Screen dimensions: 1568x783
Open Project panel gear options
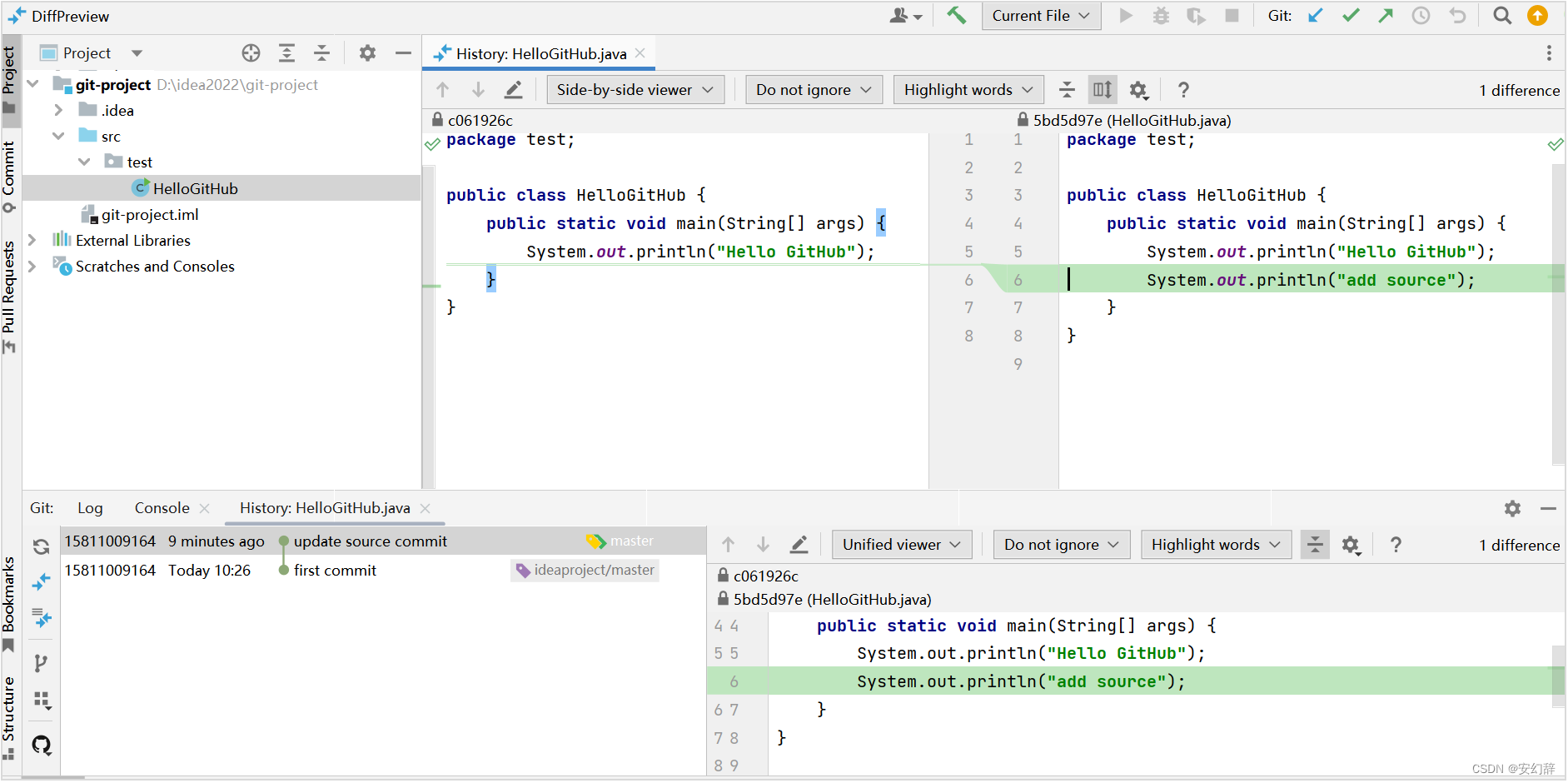pos(367,53)
